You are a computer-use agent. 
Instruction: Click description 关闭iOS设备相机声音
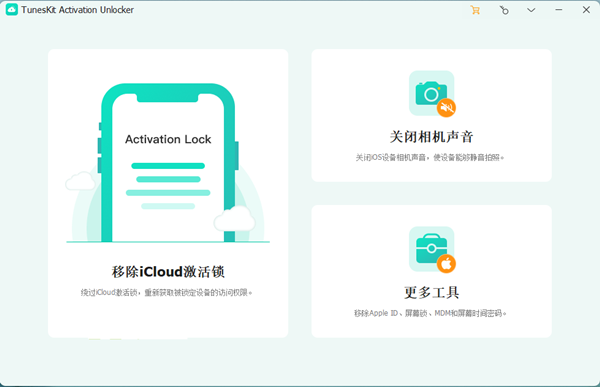[x=430, y=157]
